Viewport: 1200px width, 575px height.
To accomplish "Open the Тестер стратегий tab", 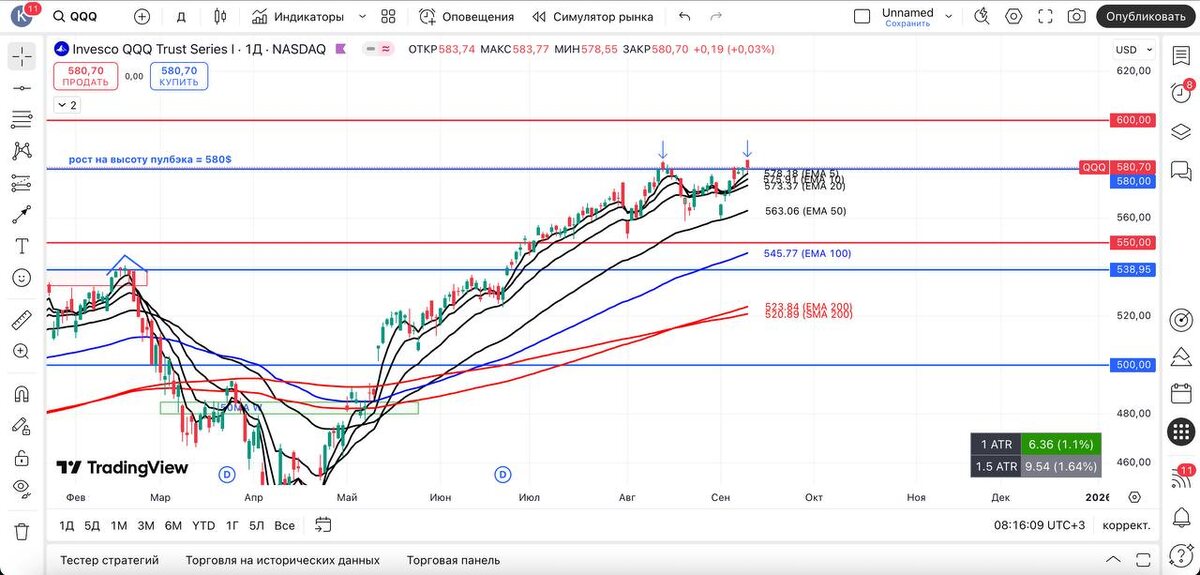I will (110, 560).
